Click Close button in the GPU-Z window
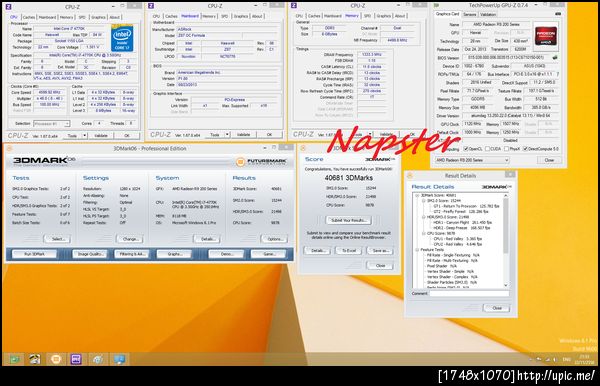Viewport: 600px width, 386px height. (549, 160)
